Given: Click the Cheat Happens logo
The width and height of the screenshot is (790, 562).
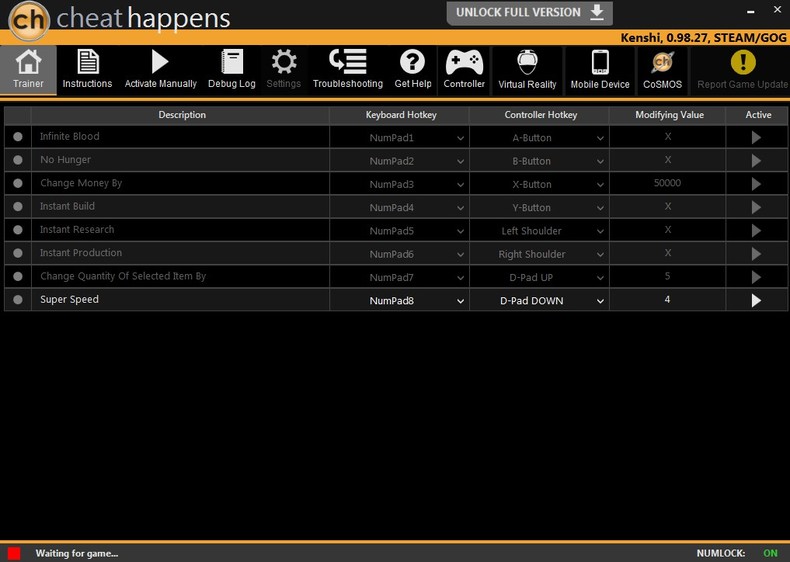Looking at the screenshot, I should pyautogui.click(x=29, y=21).
